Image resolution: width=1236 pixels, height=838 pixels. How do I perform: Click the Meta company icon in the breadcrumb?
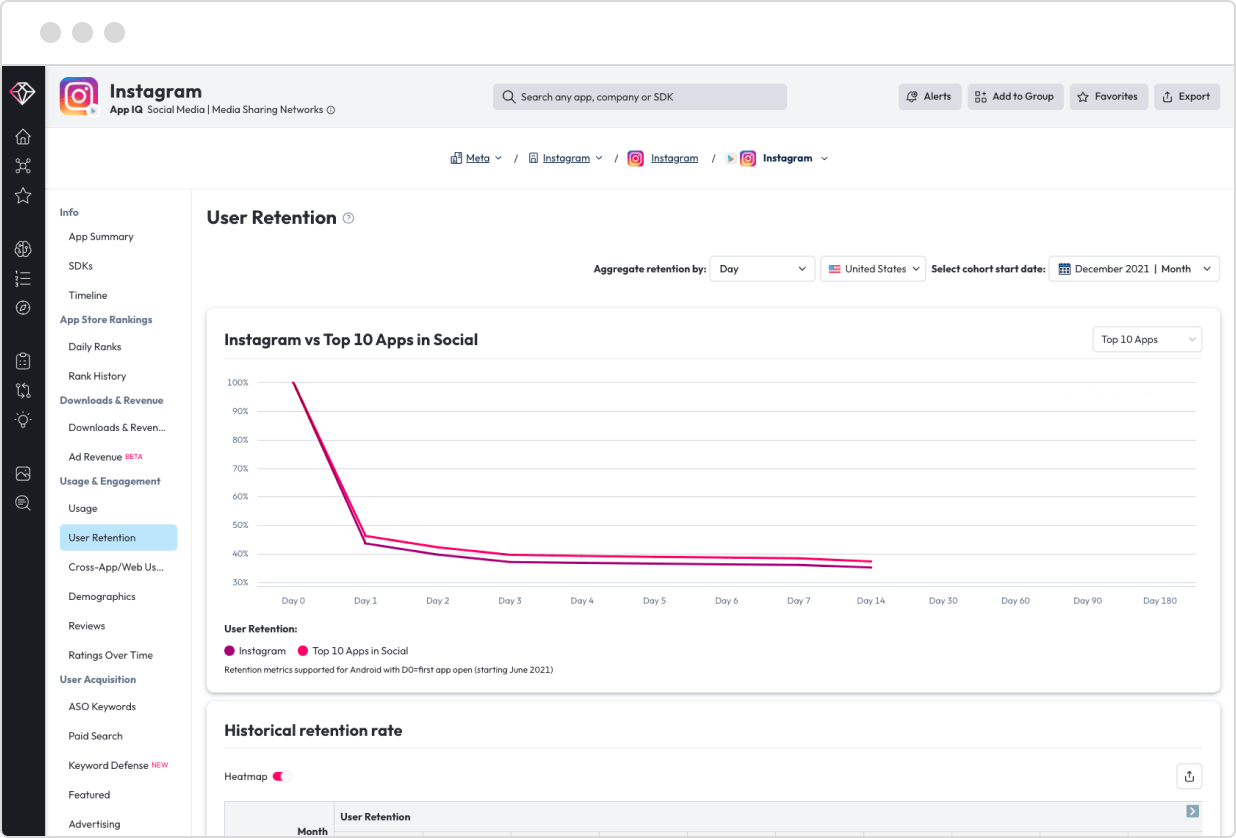click(456, 158)
